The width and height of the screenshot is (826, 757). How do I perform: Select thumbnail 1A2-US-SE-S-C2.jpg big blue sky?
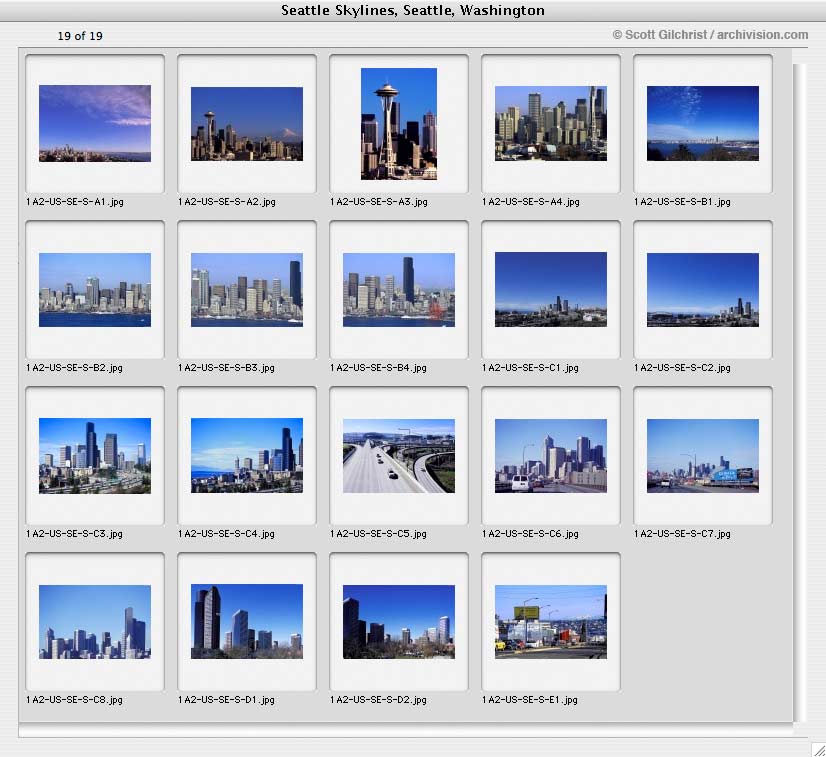pyautogui.click(x=703, y=290)
